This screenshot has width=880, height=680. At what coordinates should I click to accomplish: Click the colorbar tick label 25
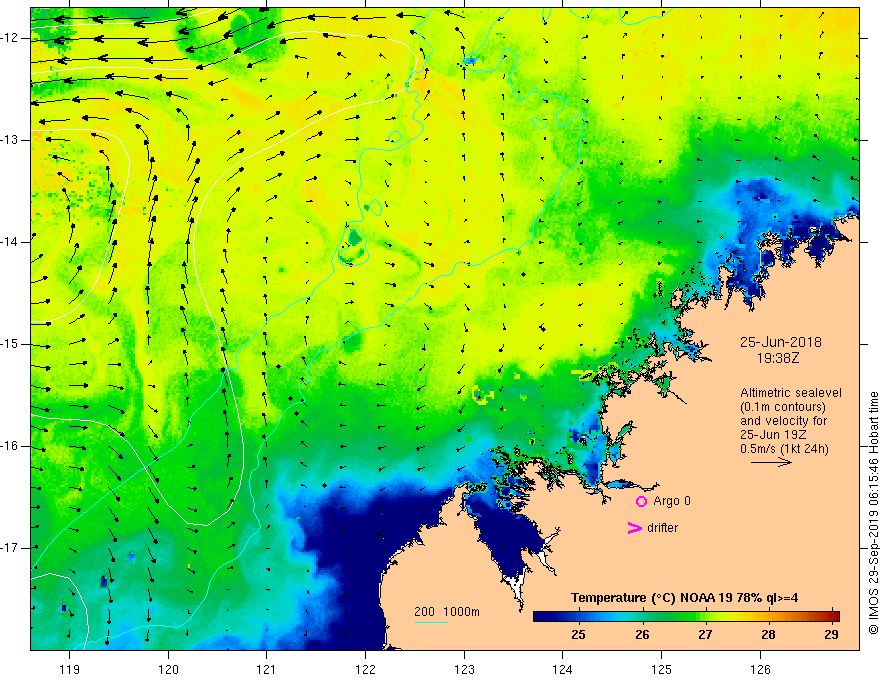click(579, 635)
